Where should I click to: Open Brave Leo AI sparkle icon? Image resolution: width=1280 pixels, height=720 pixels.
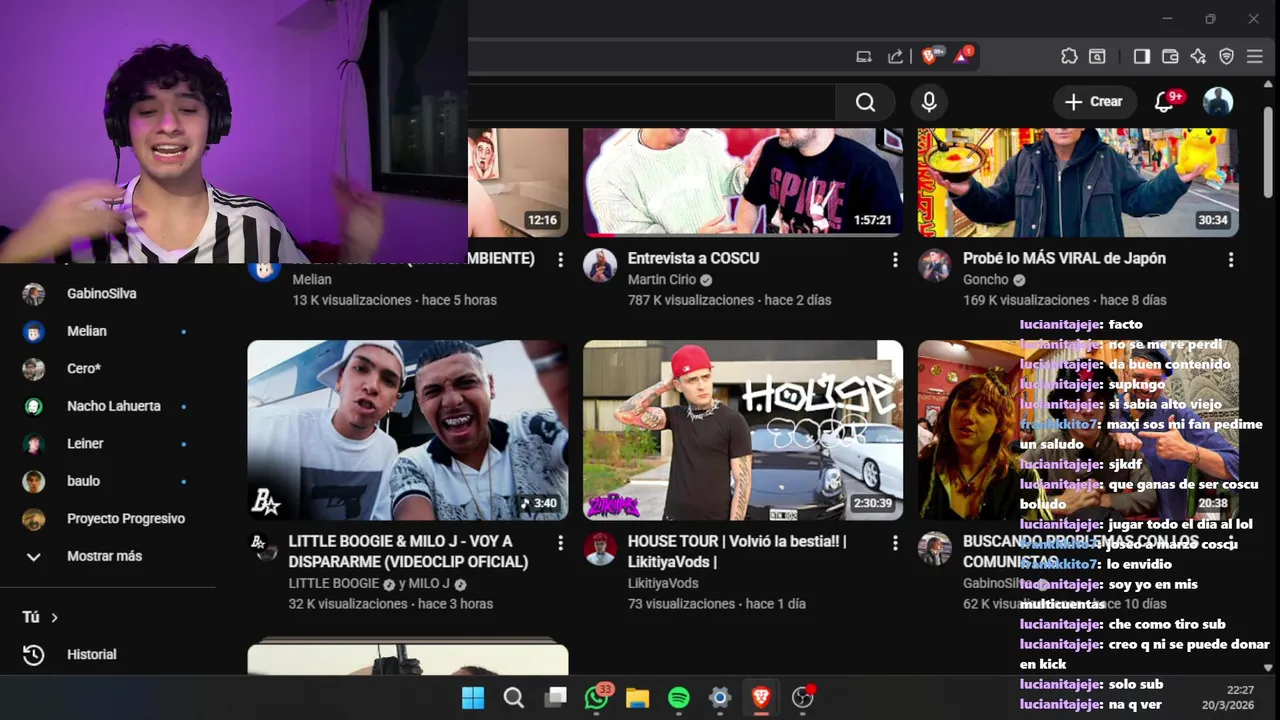[1198, 57]
